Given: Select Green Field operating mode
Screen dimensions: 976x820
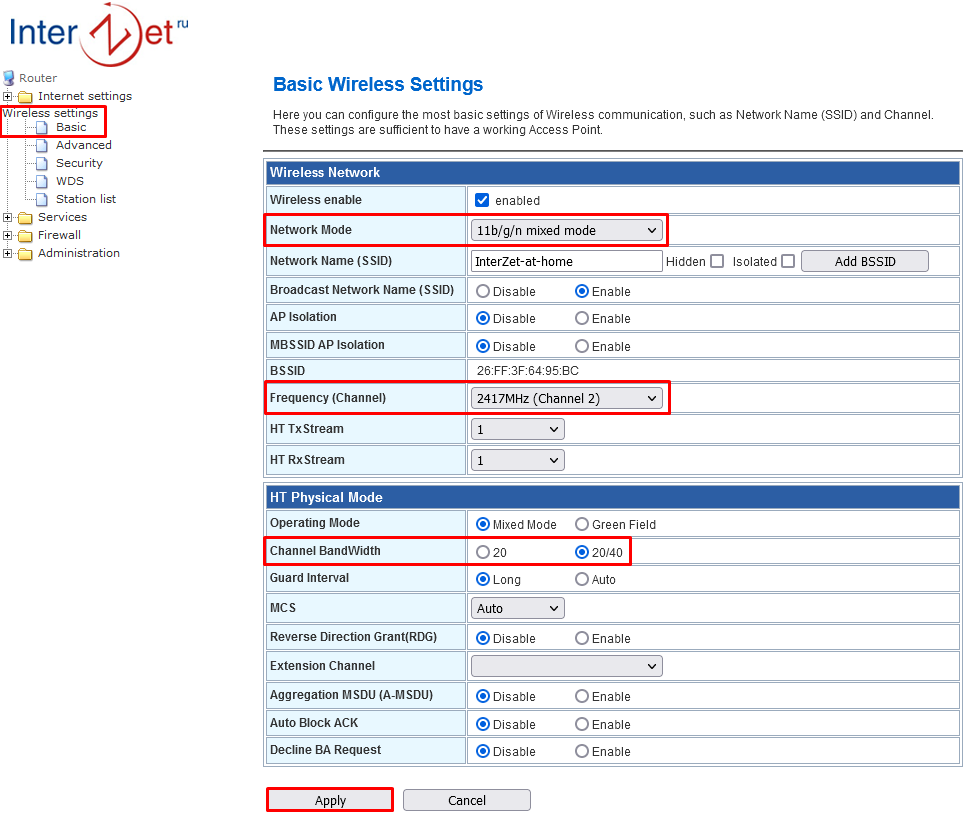Looking at the screenshot, I should point(582,525).
